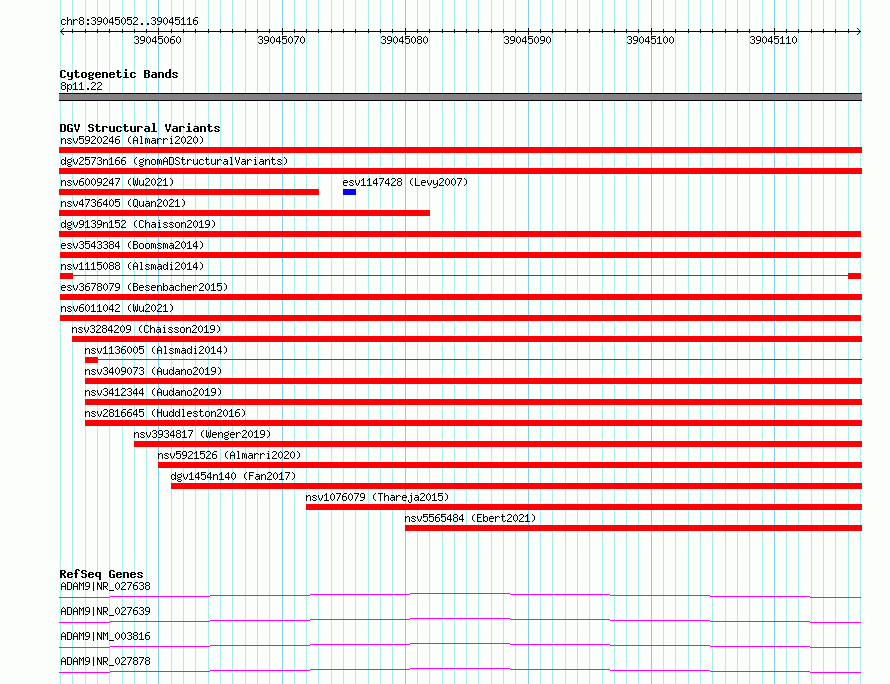Open nsv2816645 (Huddleston2016) entry
This screenshot has width=890, height=684.
165,413
